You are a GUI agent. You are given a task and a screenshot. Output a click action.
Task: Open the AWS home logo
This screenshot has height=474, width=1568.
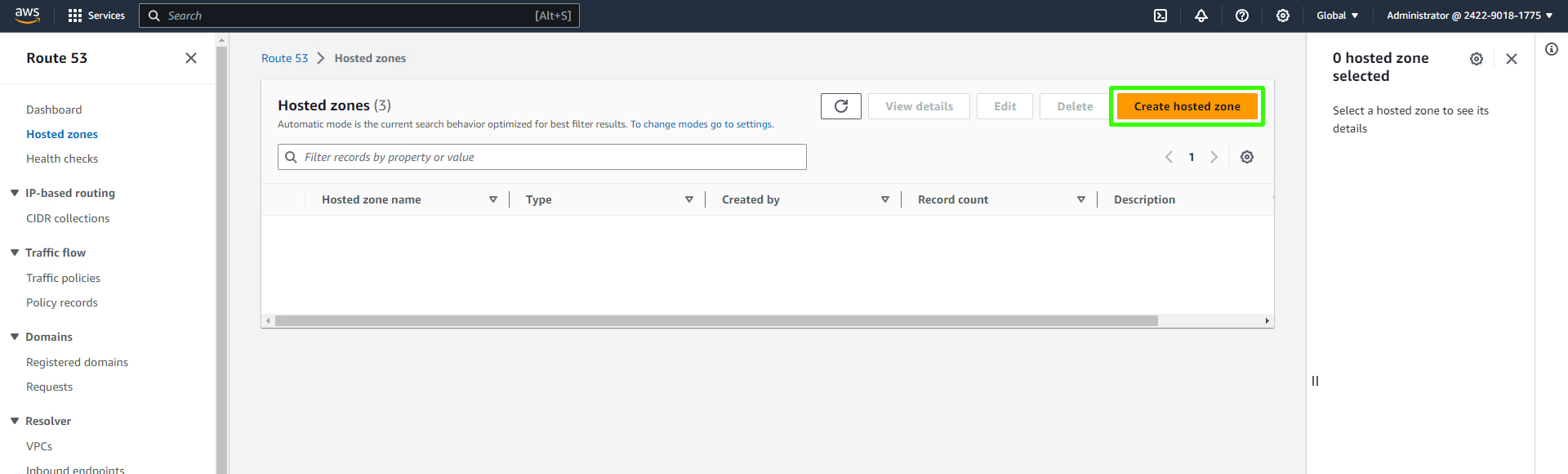click(27, 16)
